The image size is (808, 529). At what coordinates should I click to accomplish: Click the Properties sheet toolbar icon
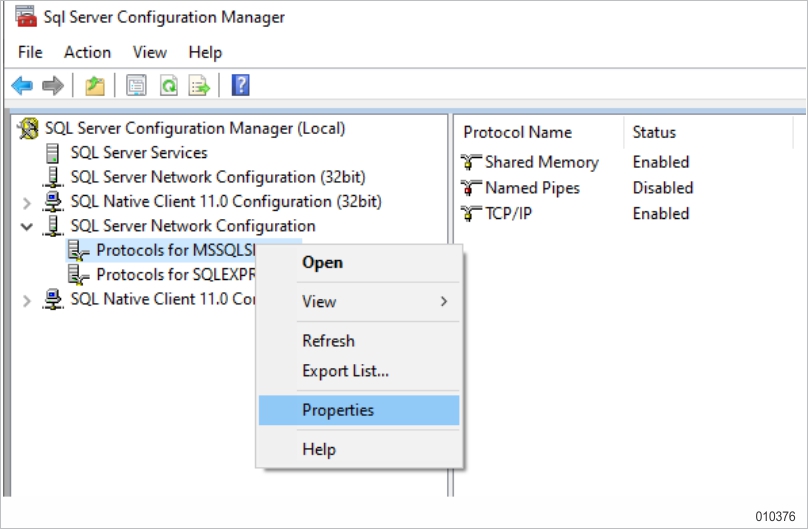[136, 86]
